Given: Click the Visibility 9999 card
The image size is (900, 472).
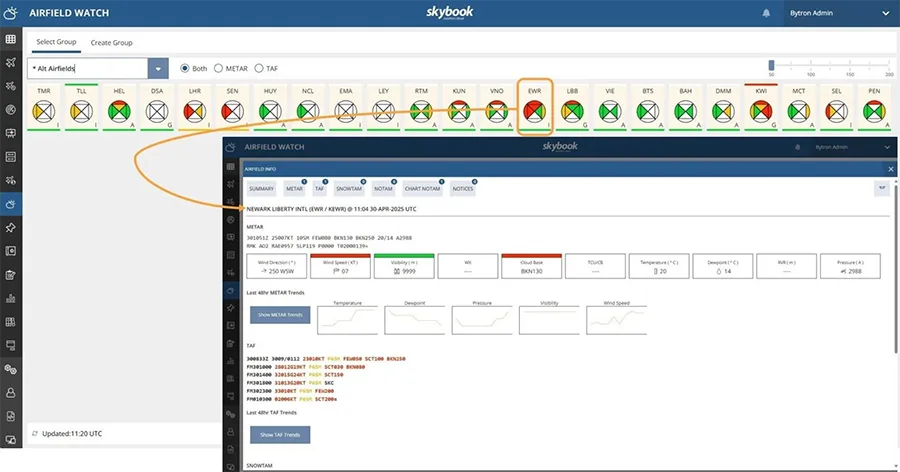Looking at the screenshot, I should pos(404,266).
